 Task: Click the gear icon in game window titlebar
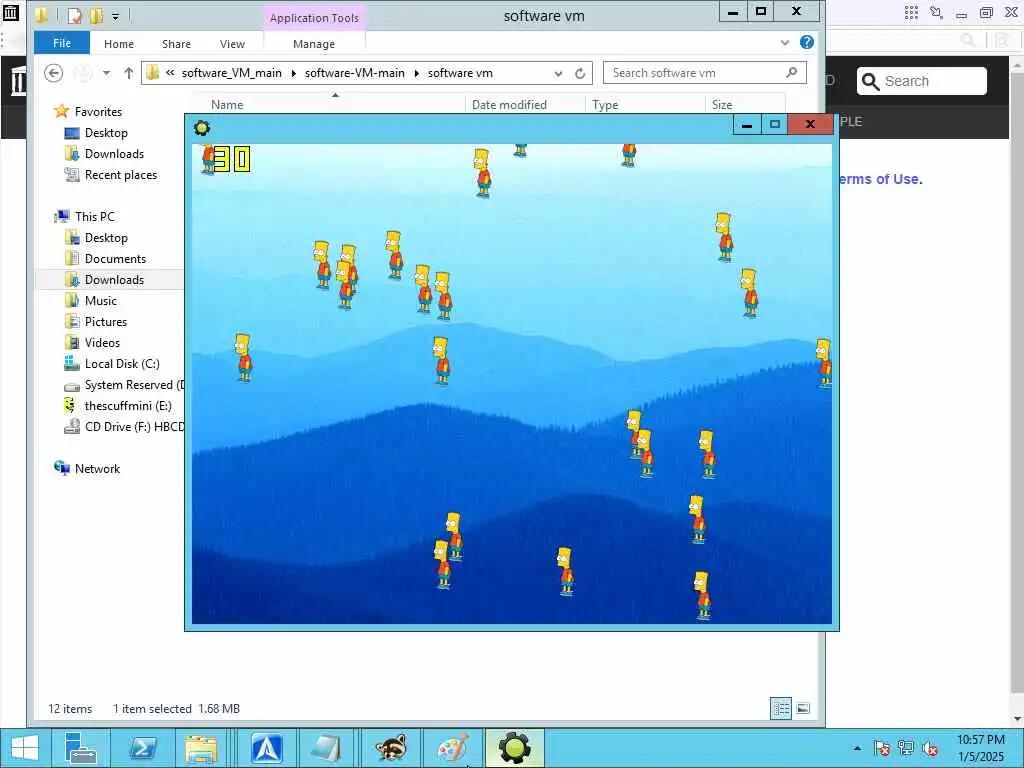[202, 127]
